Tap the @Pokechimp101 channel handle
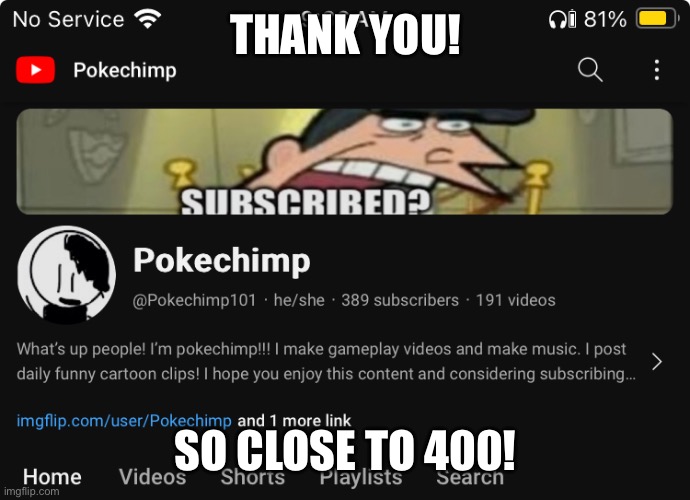 [x=194, y=300]
